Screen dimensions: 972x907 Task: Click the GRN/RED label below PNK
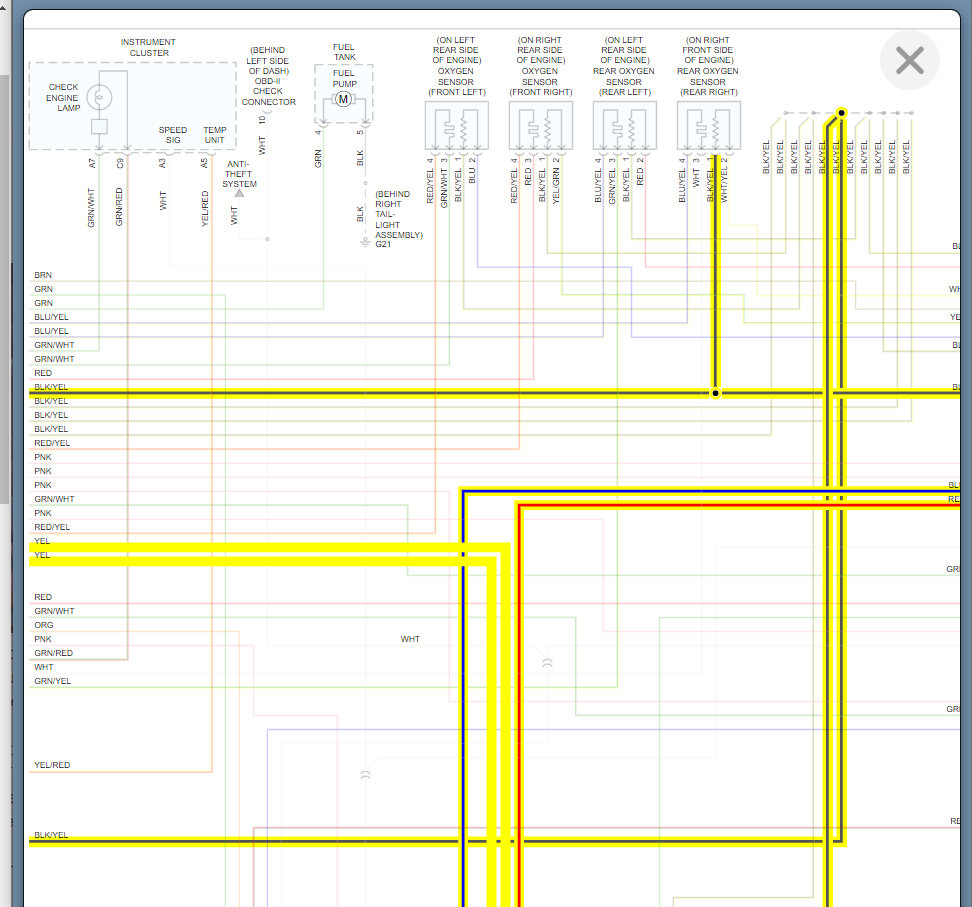coord(53,653)
